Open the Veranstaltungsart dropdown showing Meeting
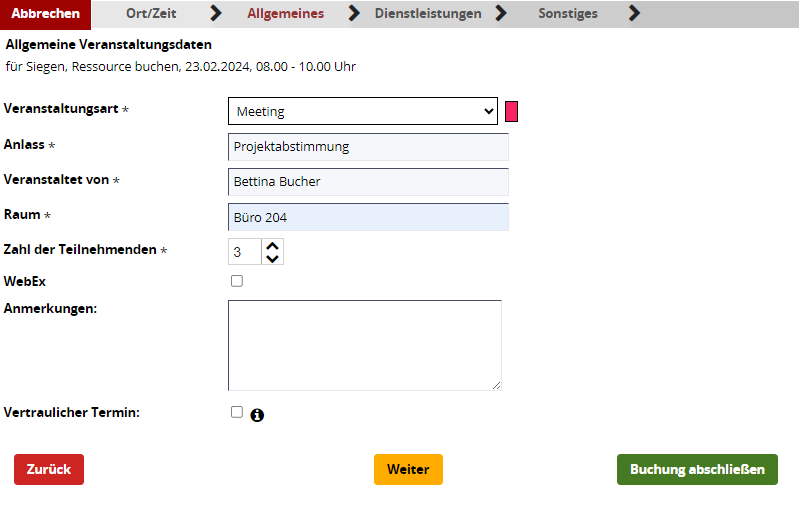This screenshot has width=799, height=505. 363,111
